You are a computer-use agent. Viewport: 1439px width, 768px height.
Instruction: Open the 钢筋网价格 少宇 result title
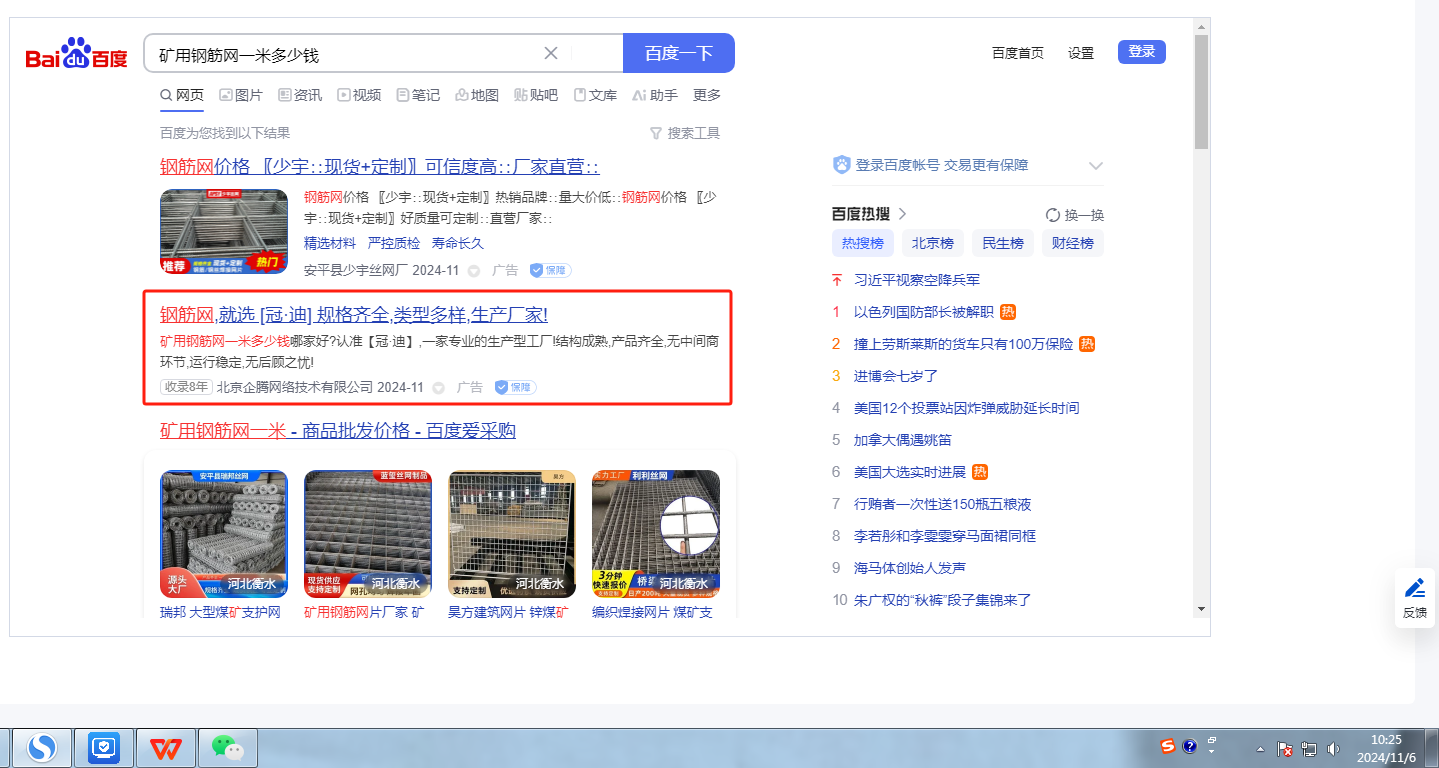[x=380, y=166]
